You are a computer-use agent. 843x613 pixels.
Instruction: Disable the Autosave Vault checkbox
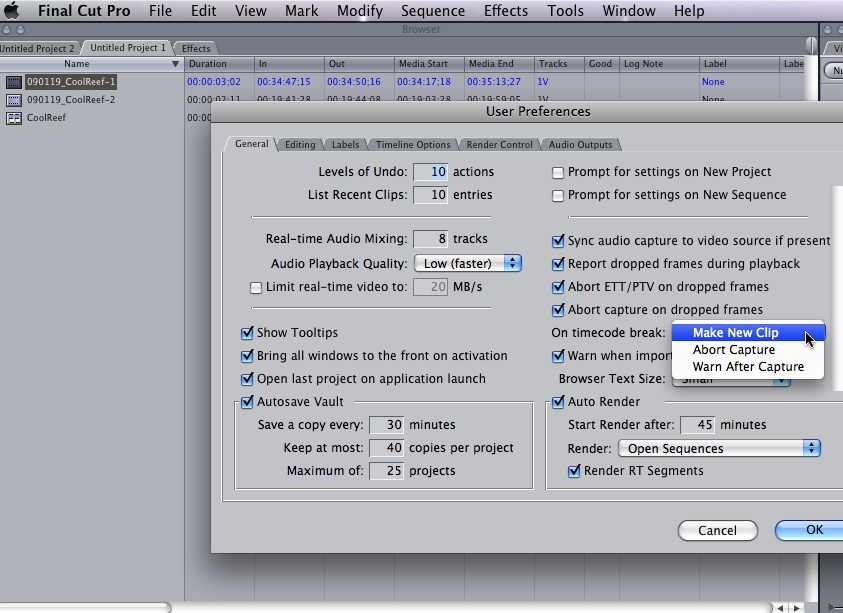247,402
